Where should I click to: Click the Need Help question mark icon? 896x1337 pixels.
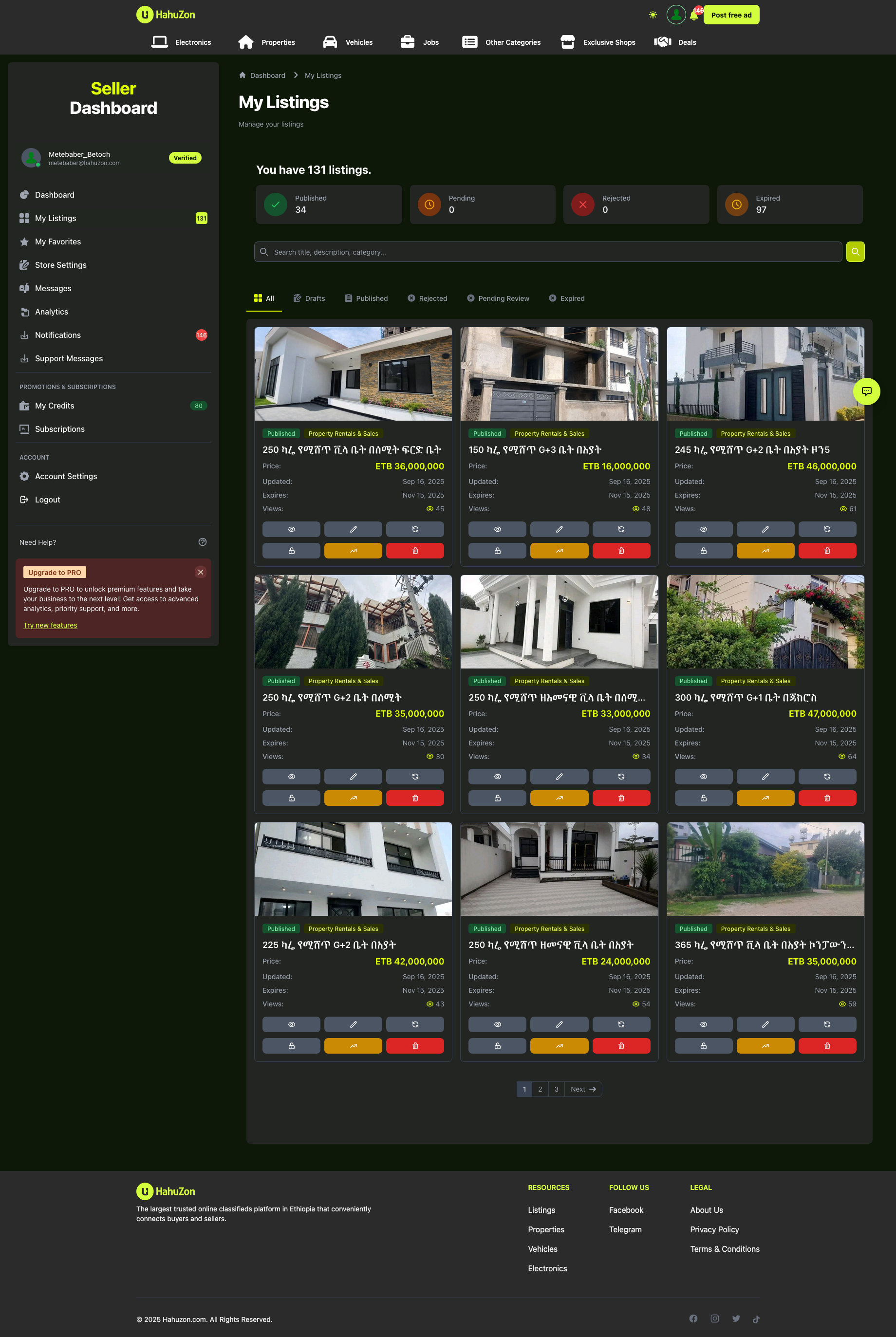coord(202,542)
